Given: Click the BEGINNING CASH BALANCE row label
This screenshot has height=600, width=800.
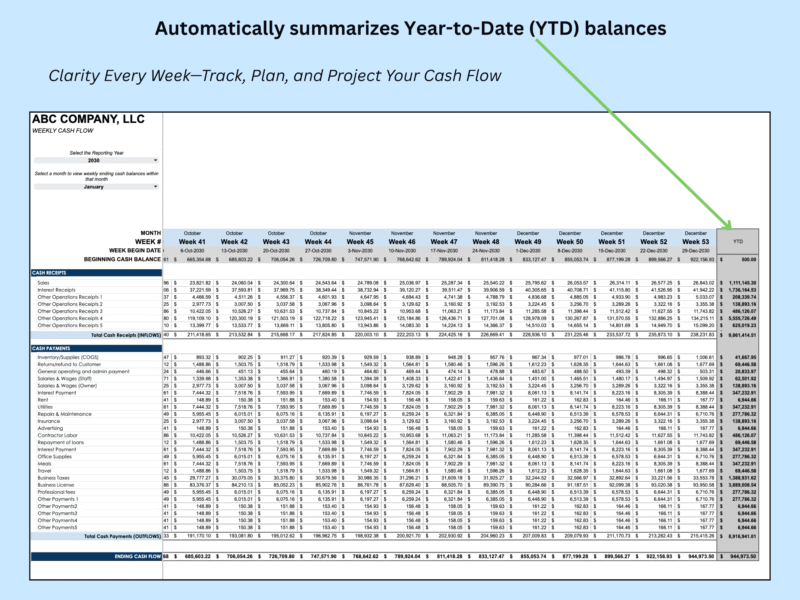Looking at the screenshot, I should (122, 259).
